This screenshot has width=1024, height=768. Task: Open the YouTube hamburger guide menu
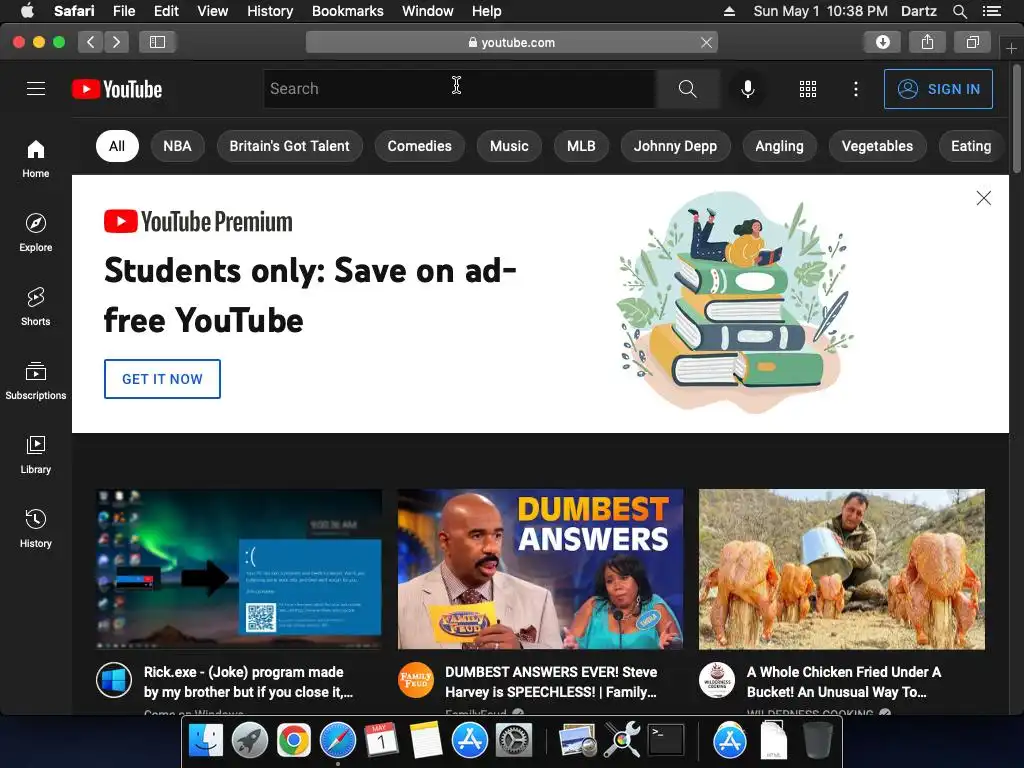[36, 89]
